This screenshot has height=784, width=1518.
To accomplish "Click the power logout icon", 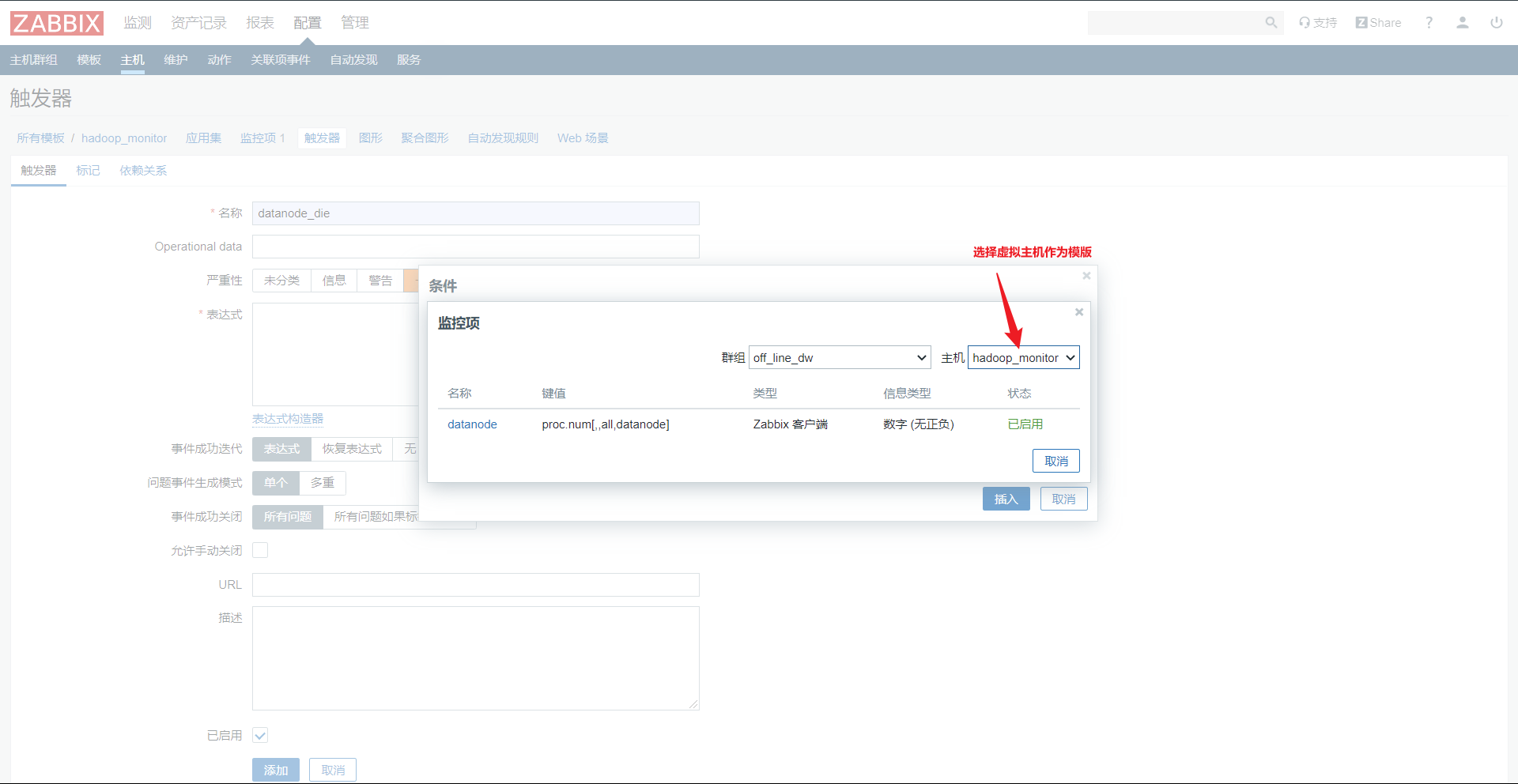I will click(x=1497, y=23).
